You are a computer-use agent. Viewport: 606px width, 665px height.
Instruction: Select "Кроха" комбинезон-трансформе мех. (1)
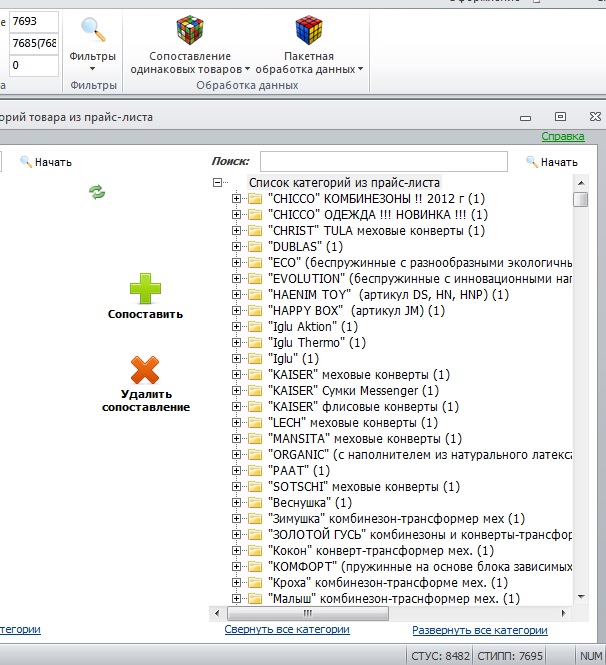(388, 583)
